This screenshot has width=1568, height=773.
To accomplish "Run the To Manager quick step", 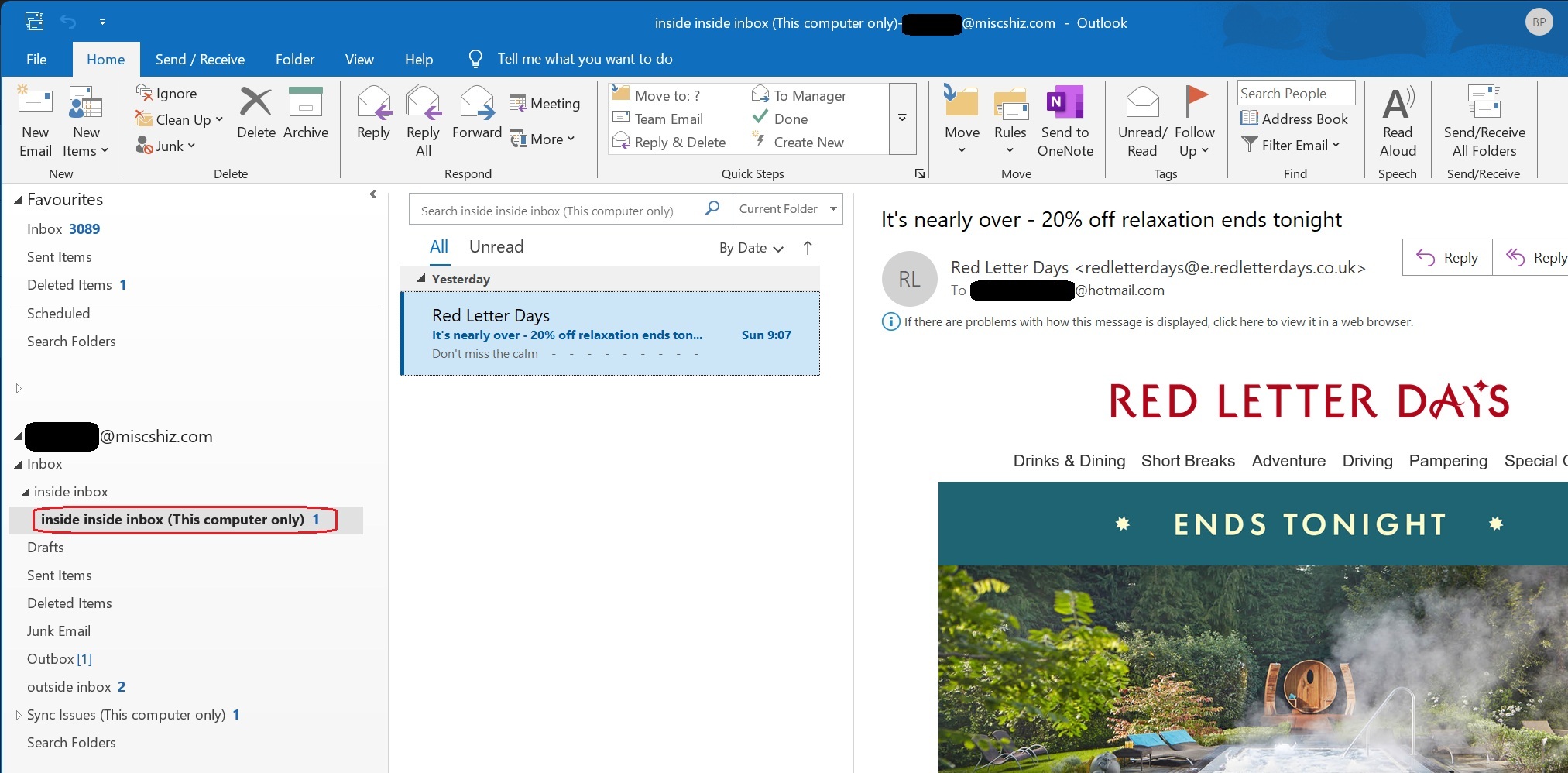I will tap(799, 95).
